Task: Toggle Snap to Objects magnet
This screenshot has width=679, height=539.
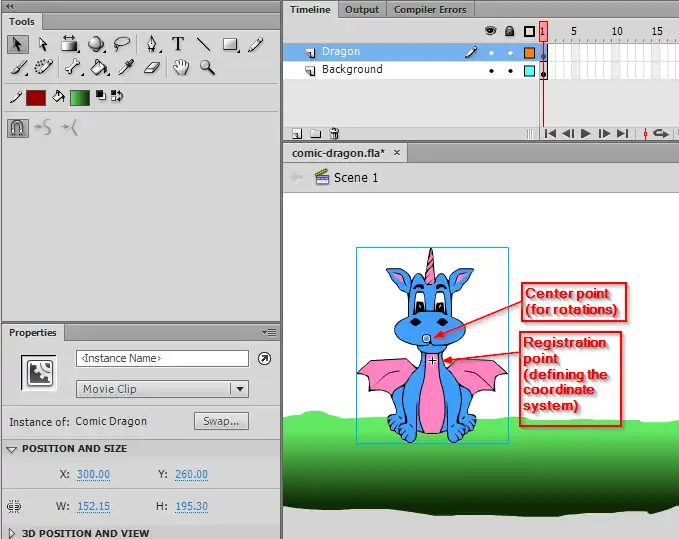Action: 17,128
